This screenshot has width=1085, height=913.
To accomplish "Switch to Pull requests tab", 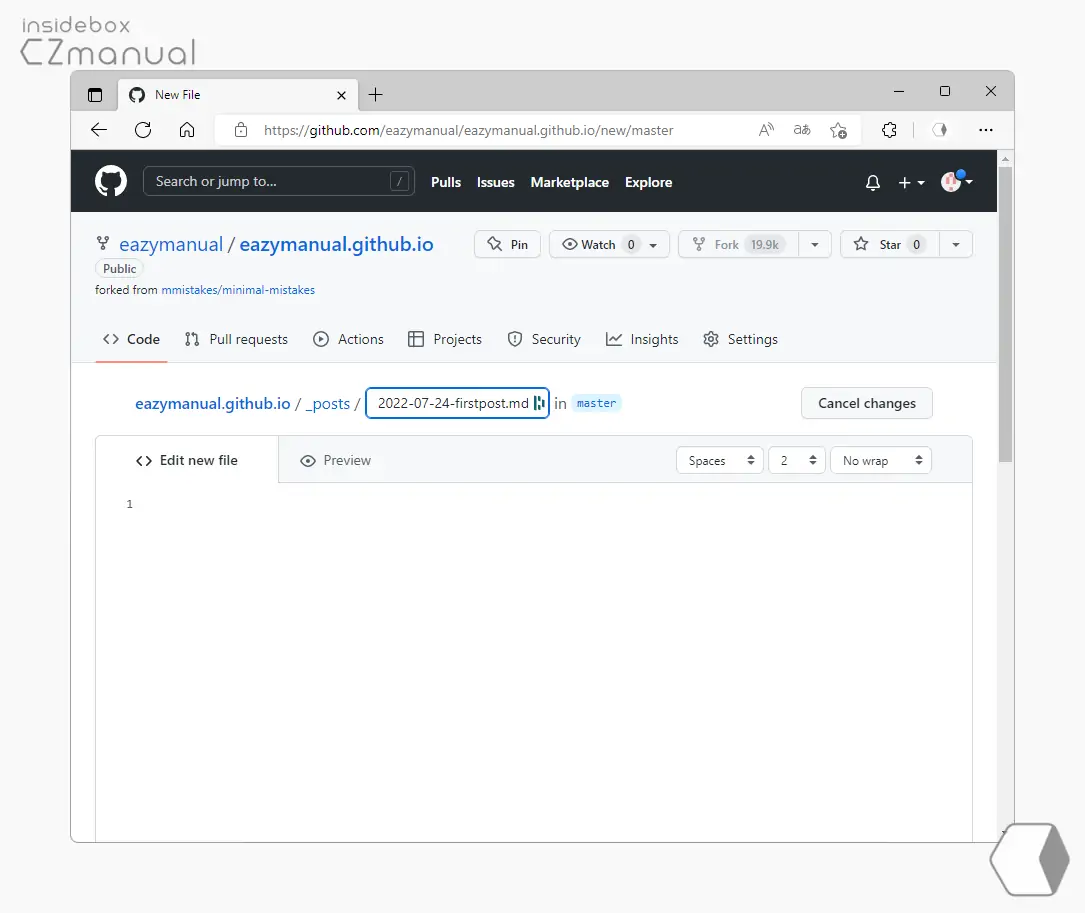I will click(236, 339).
